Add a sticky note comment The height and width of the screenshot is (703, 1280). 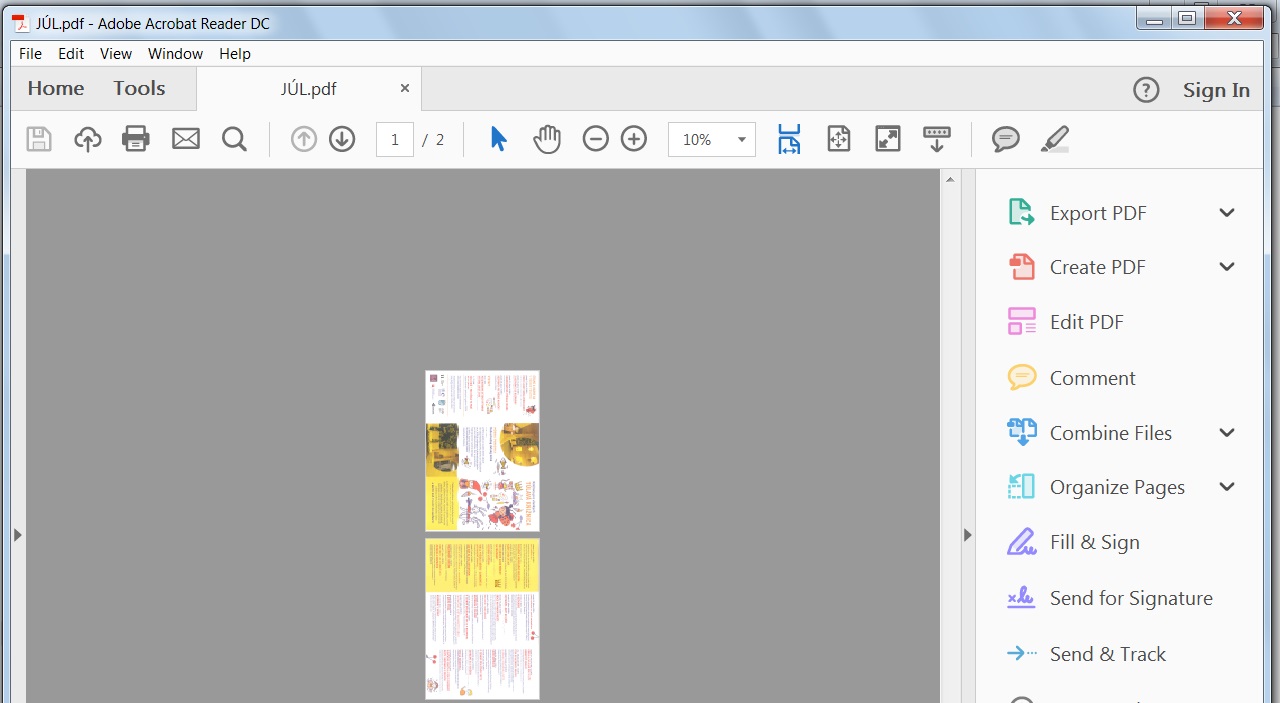tap(1005, 139)
